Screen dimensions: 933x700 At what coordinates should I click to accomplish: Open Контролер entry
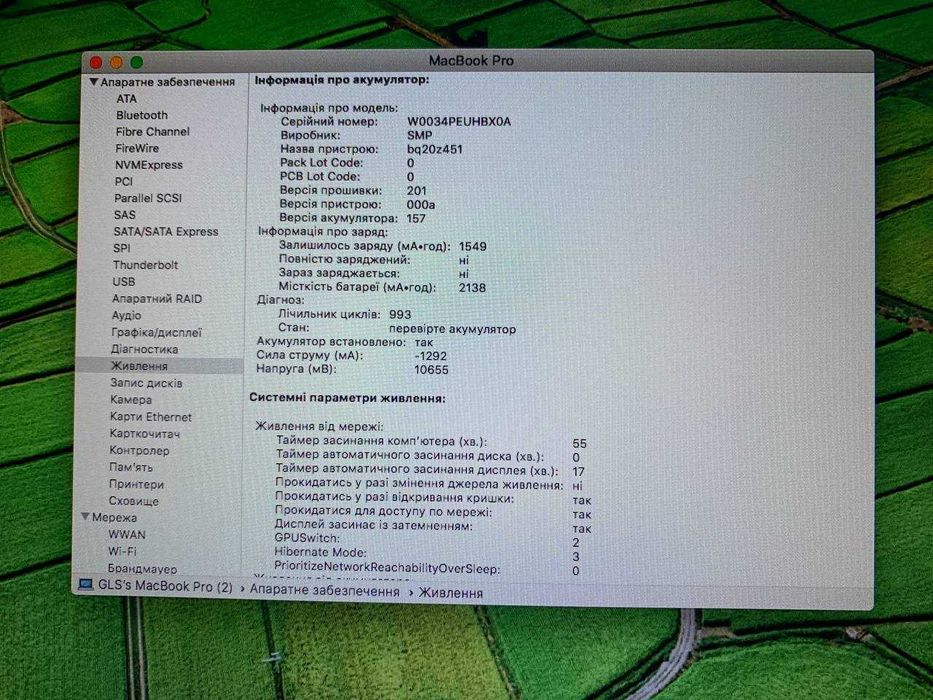tap(139, 451)
